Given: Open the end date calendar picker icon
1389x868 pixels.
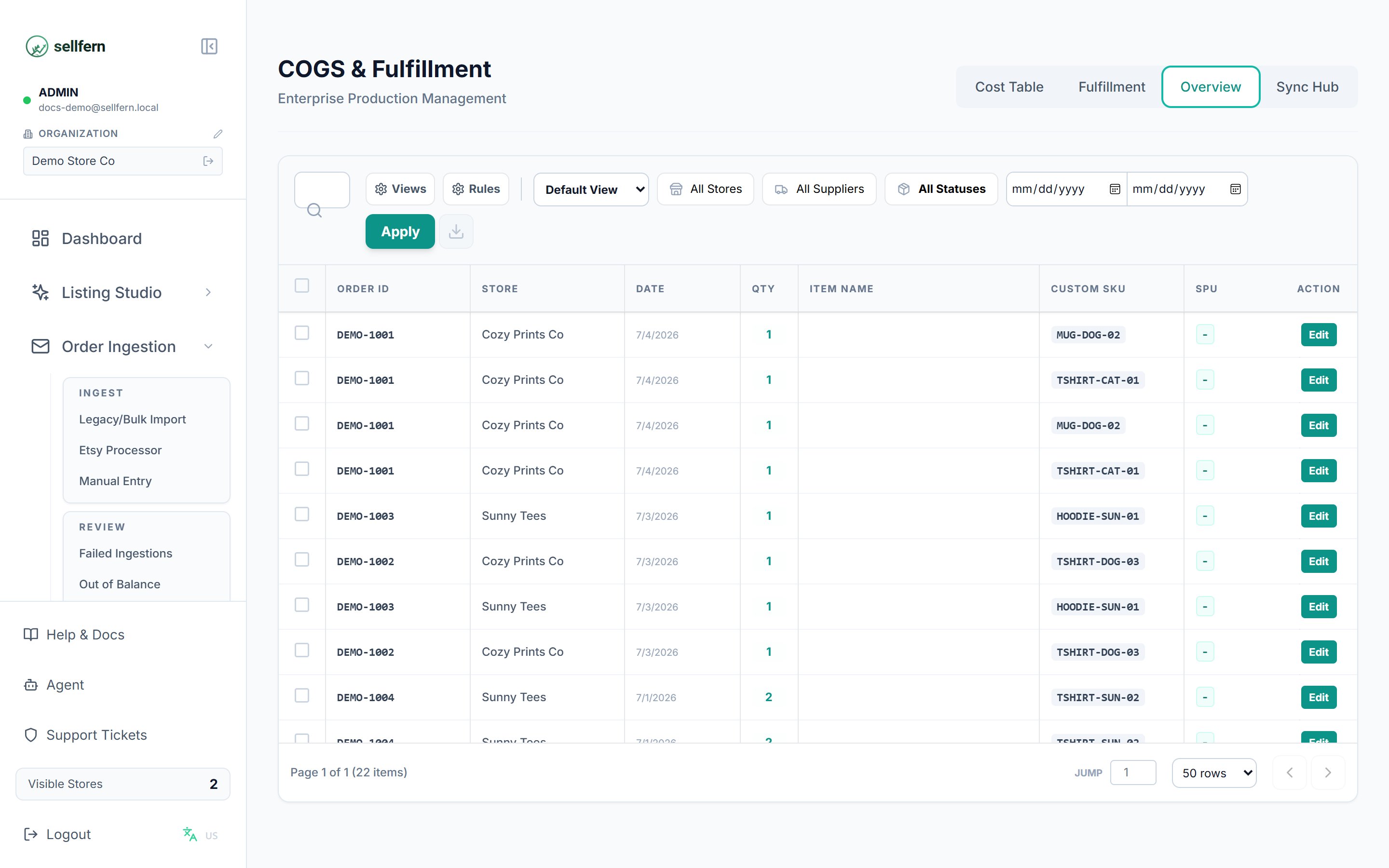Looking at the screenshot, I should (1235, 189).
